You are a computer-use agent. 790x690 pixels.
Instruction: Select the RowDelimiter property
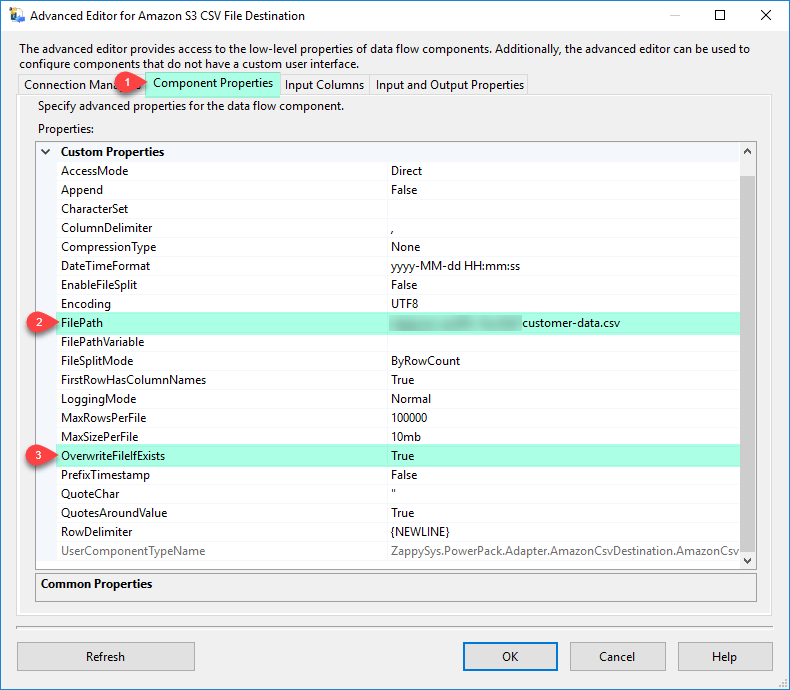click(x=97, y=532)
